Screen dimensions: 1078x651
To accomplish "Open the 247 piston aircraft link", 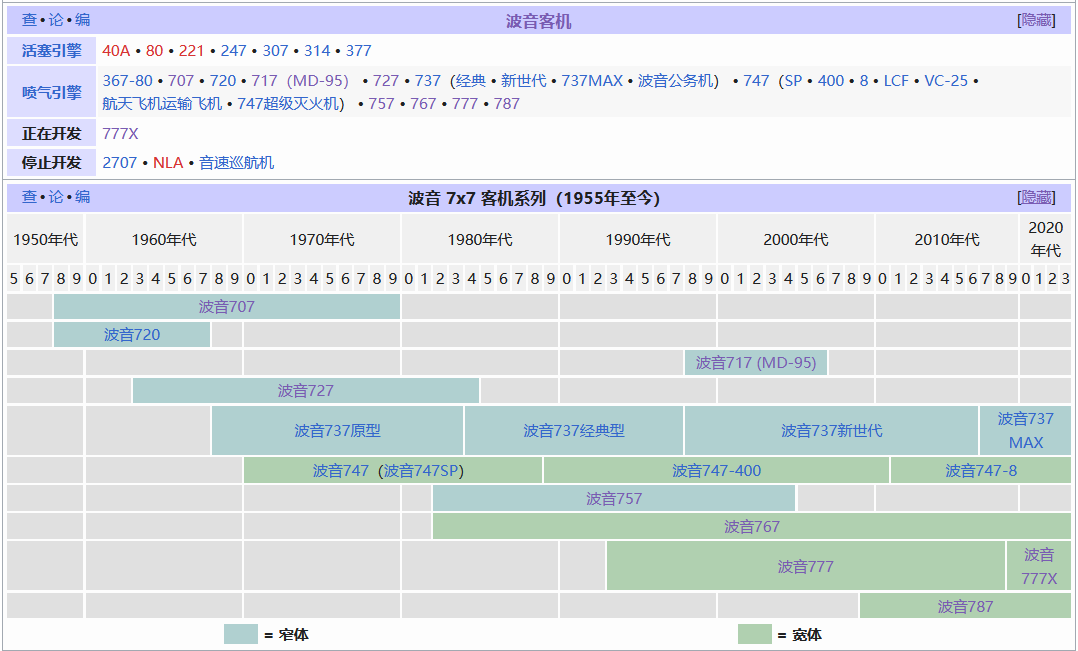I will 233,51.
